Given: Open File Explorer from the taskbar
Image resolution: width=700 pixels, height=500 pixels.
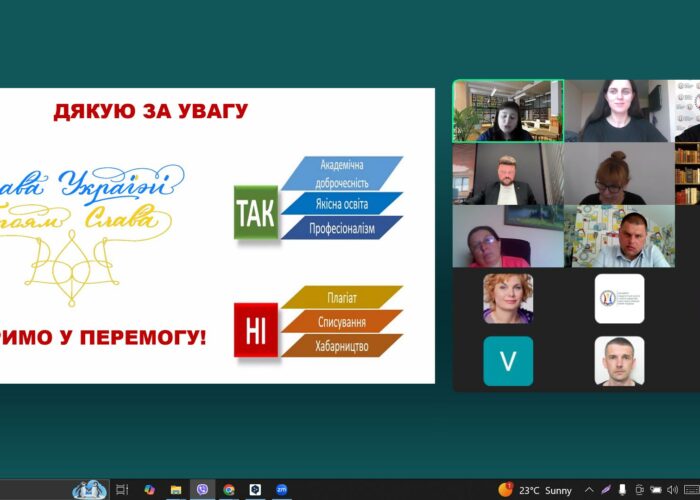Looking at the screenshot, I should pyautogui.click(x=176, y=490).
